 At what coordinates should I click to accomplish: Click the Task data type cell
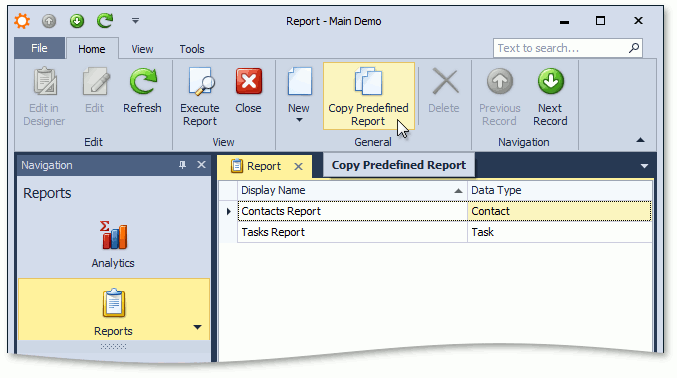(x=560, y=232)
